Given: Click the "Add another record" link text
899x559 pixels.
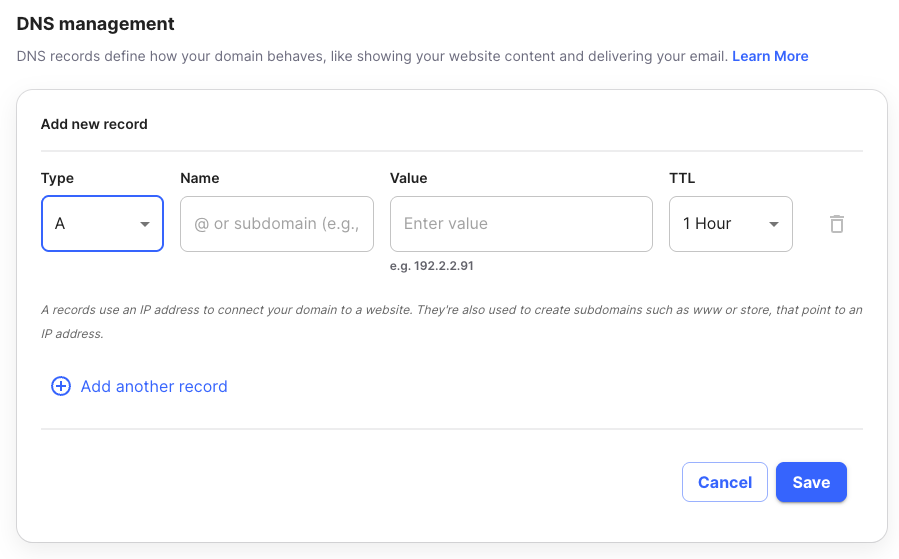Looking at the screenshot, I should [154, 387].
